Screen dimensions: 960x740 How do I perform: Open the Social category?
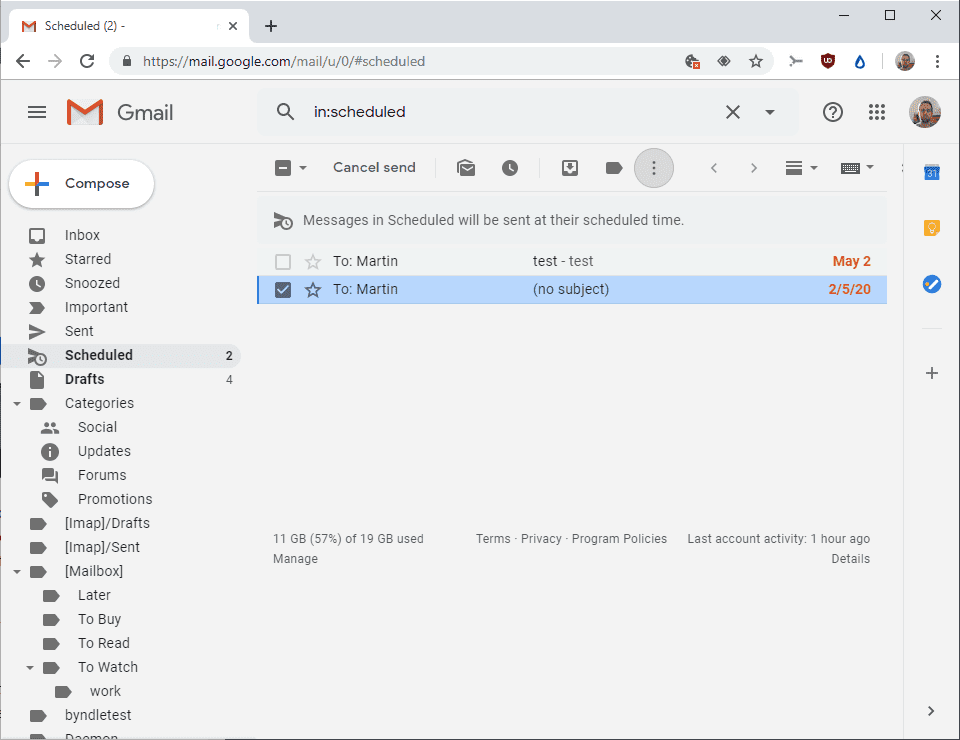tap(97, 427)
